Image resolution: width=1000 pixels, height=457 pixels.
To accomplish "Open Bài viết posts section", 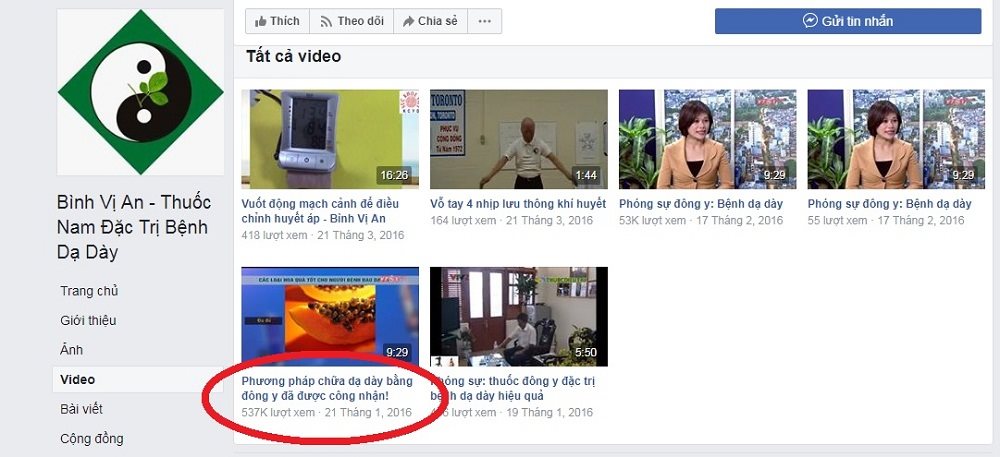I will 81,409.
